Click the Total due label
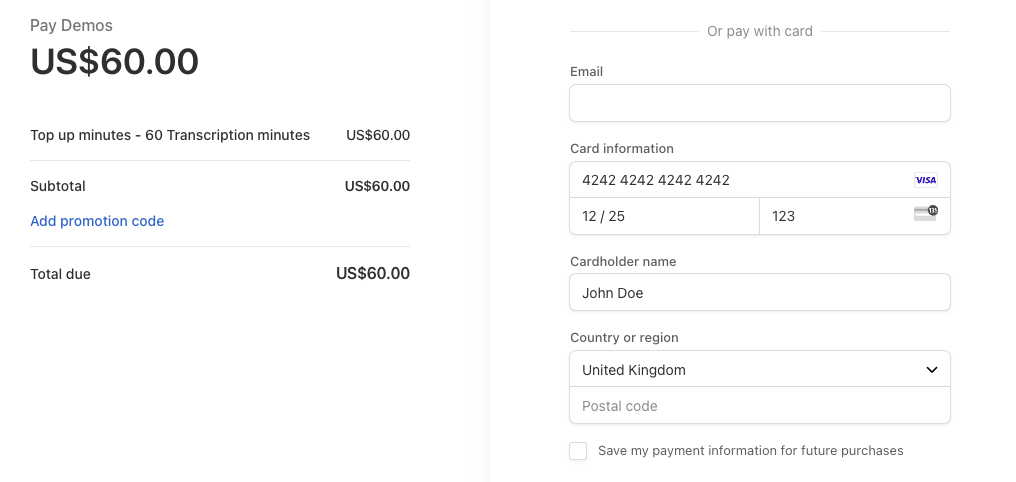This screenshot has height=482, width=1016. (60, 274)
